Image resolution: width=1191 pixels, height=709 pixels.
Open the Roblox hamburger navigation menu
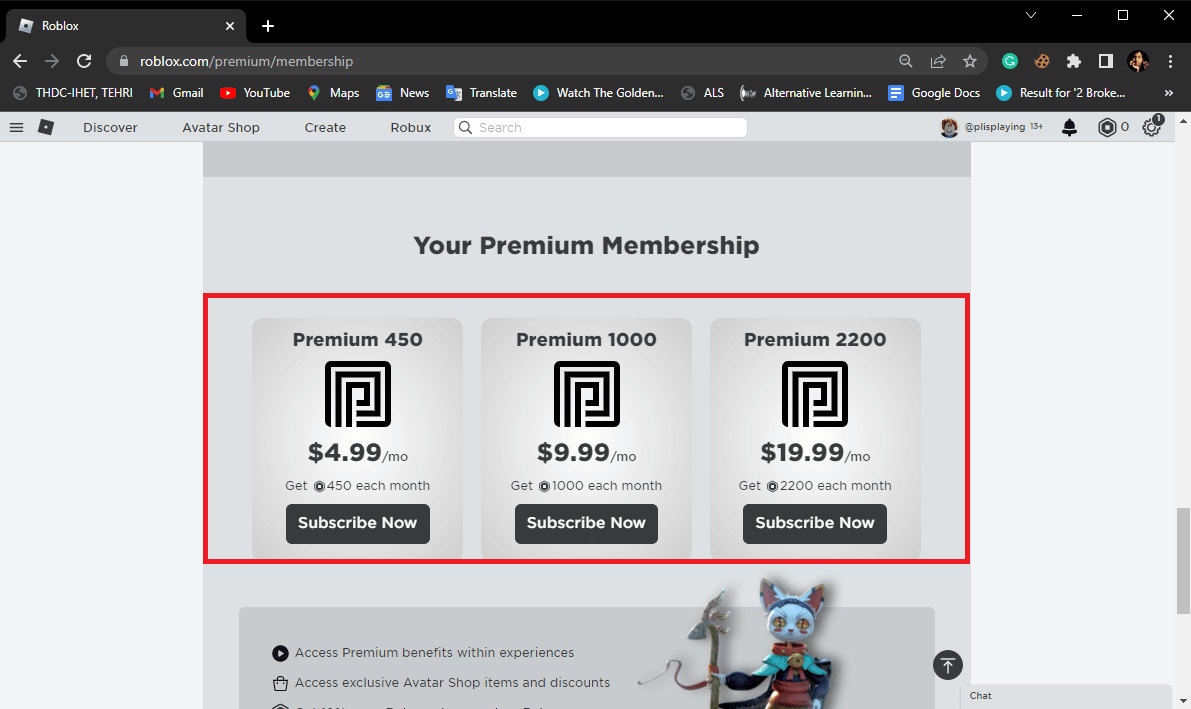pos(16,127)
